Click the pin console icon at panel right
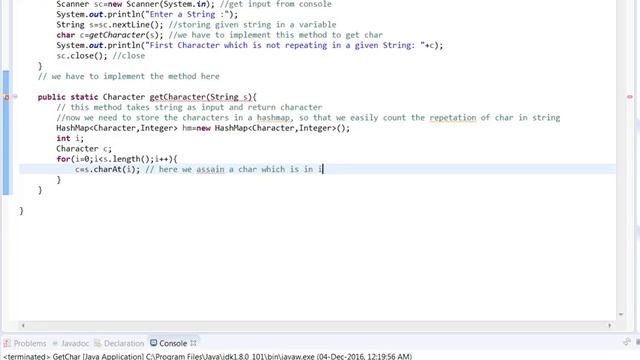Viewport: 640px width, 360px height. click(627, 342)
